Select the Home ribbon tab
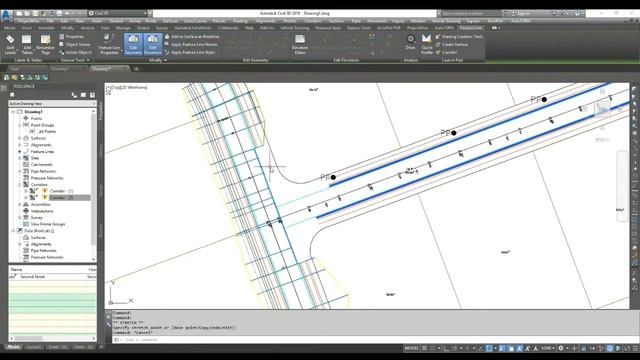 [x=9, y=28]
